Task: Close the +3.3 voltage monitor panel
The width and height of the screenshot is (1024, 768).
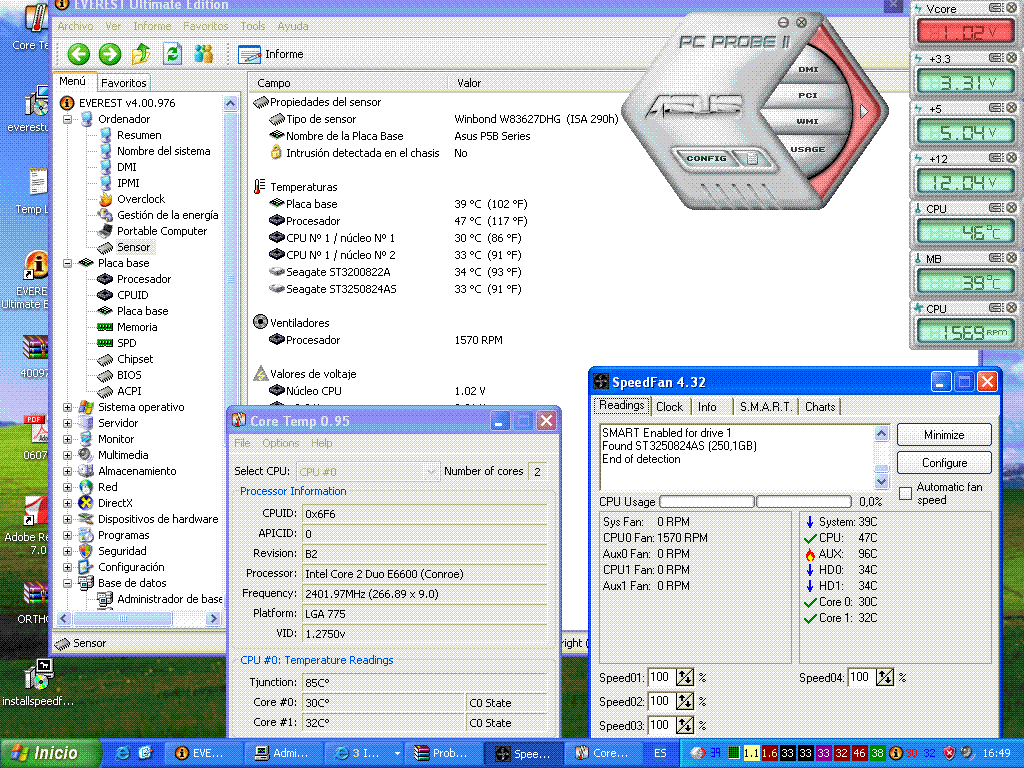Action: tap(1012, 58)
